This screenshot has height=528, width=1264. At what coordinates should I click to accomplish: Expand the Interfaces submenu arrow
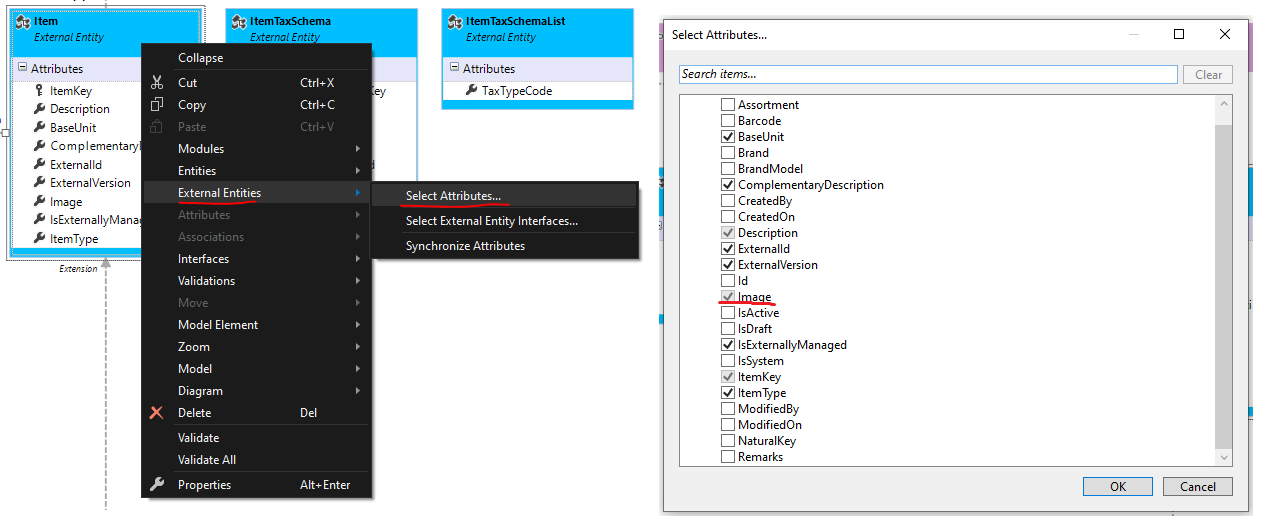point(357,259)
